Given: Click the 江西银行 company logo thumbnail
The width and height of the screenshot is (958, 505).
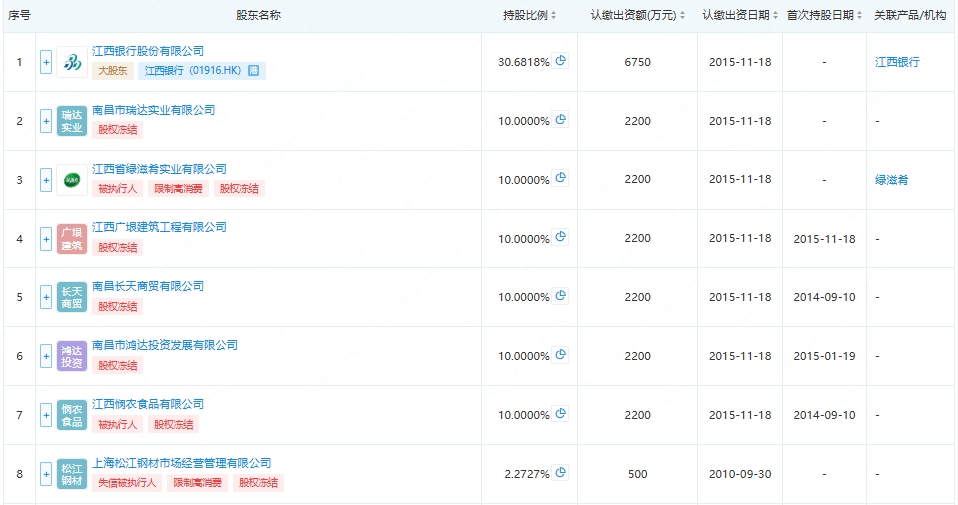Looking at the screenshot, I should [x=72, y=62].
